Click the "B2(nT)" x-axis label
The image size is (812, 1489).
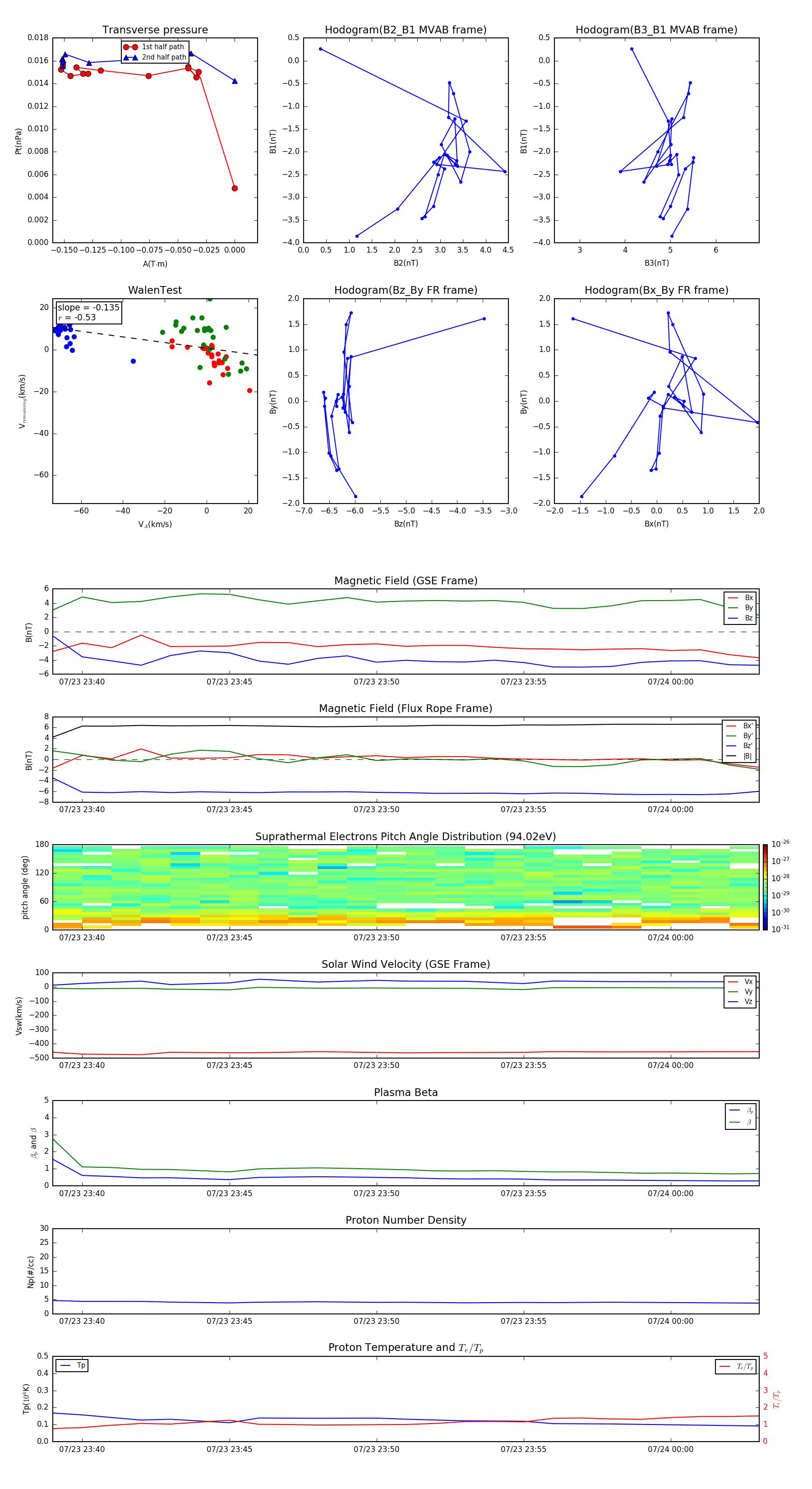click(x=406, y=263)
